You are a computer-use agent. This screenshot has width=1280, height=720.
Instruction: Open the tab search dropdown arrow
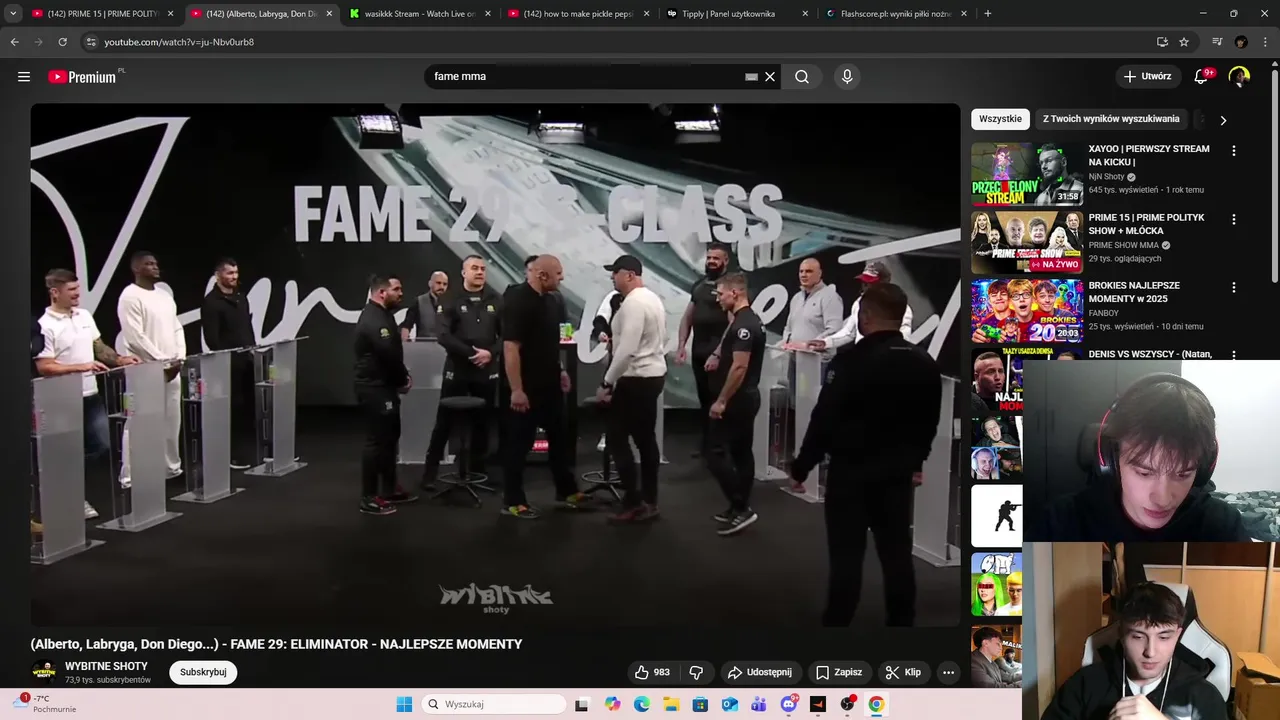pyautogui.click(x=13, y=14)
